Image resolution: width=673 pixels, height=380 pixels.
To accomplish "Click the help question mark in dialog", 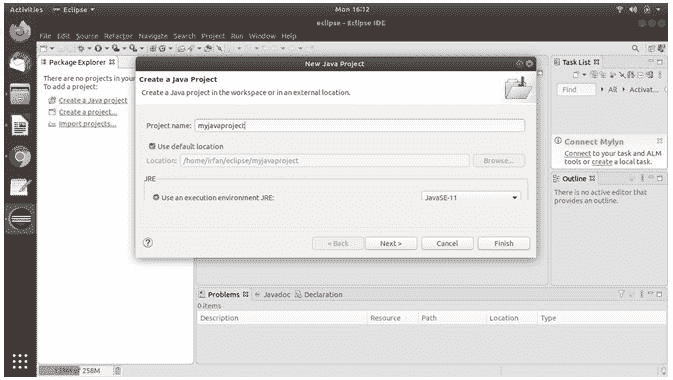I will [x=148, y=243].
